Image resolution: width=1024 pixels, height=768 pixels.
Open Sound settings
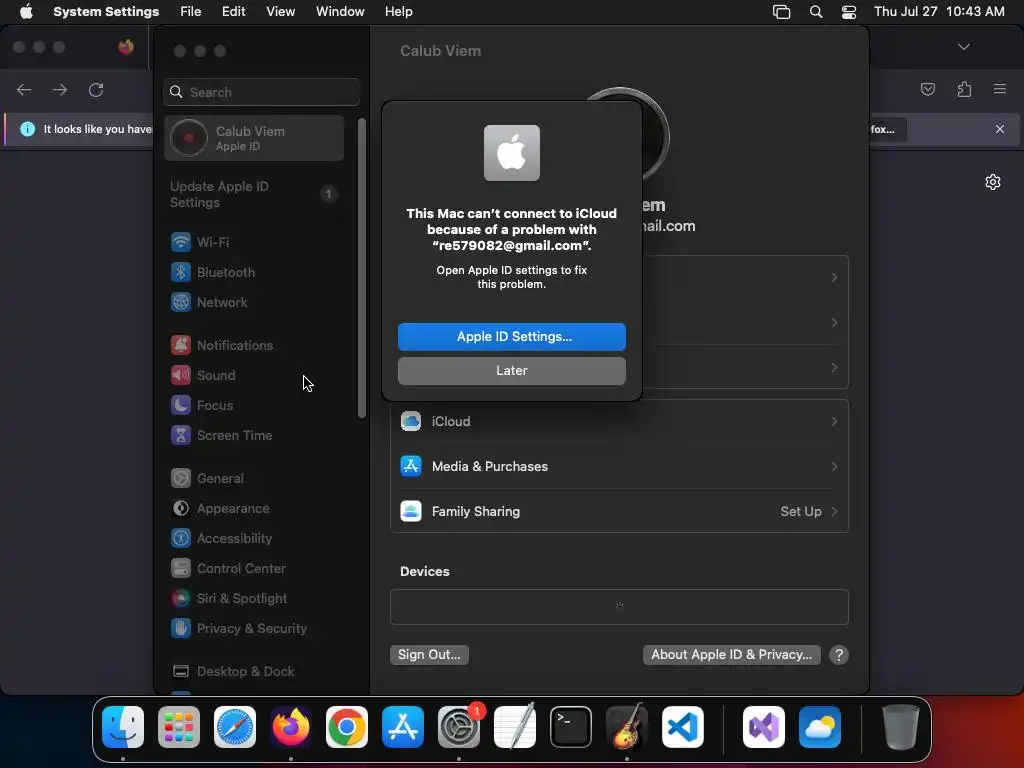coord(216,376)
